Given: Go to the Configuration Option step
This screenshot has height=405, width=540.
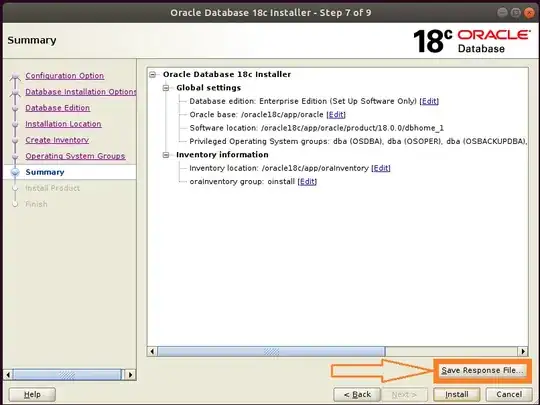Looking at the screenshot, I should [x=64, y=76].
